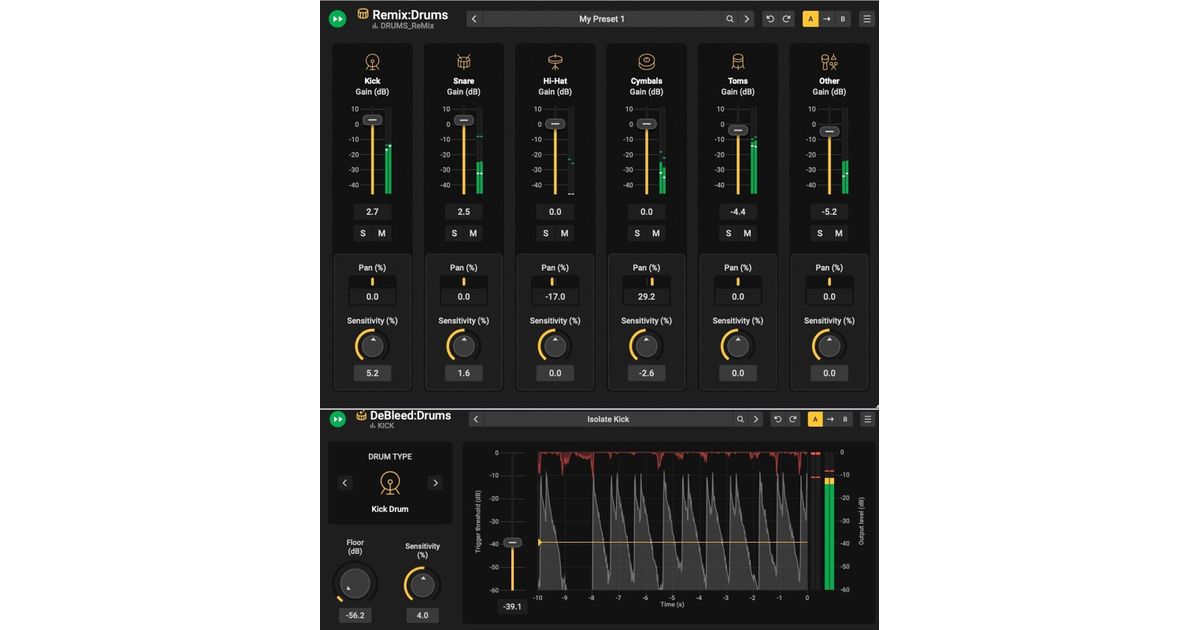This screenshot has width=1200, height=630.
Task: Click the Hi-Hat pan value field
Action: pyautogui.click(x=555, y=297)
